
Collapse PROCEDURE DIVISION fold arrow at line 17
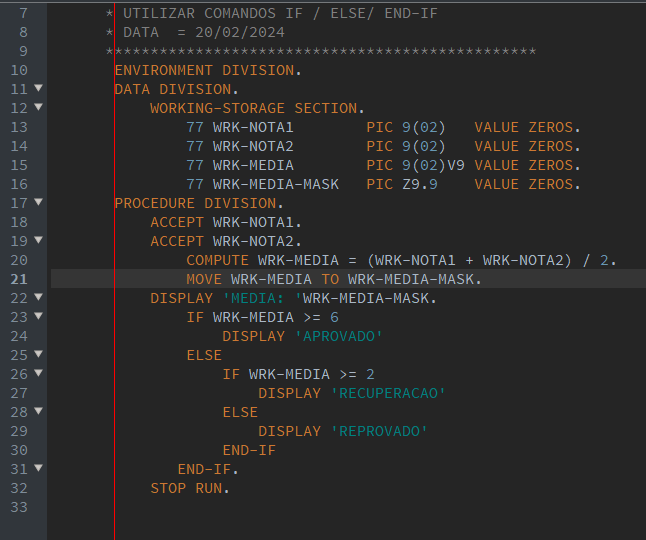tap(38, 202)
